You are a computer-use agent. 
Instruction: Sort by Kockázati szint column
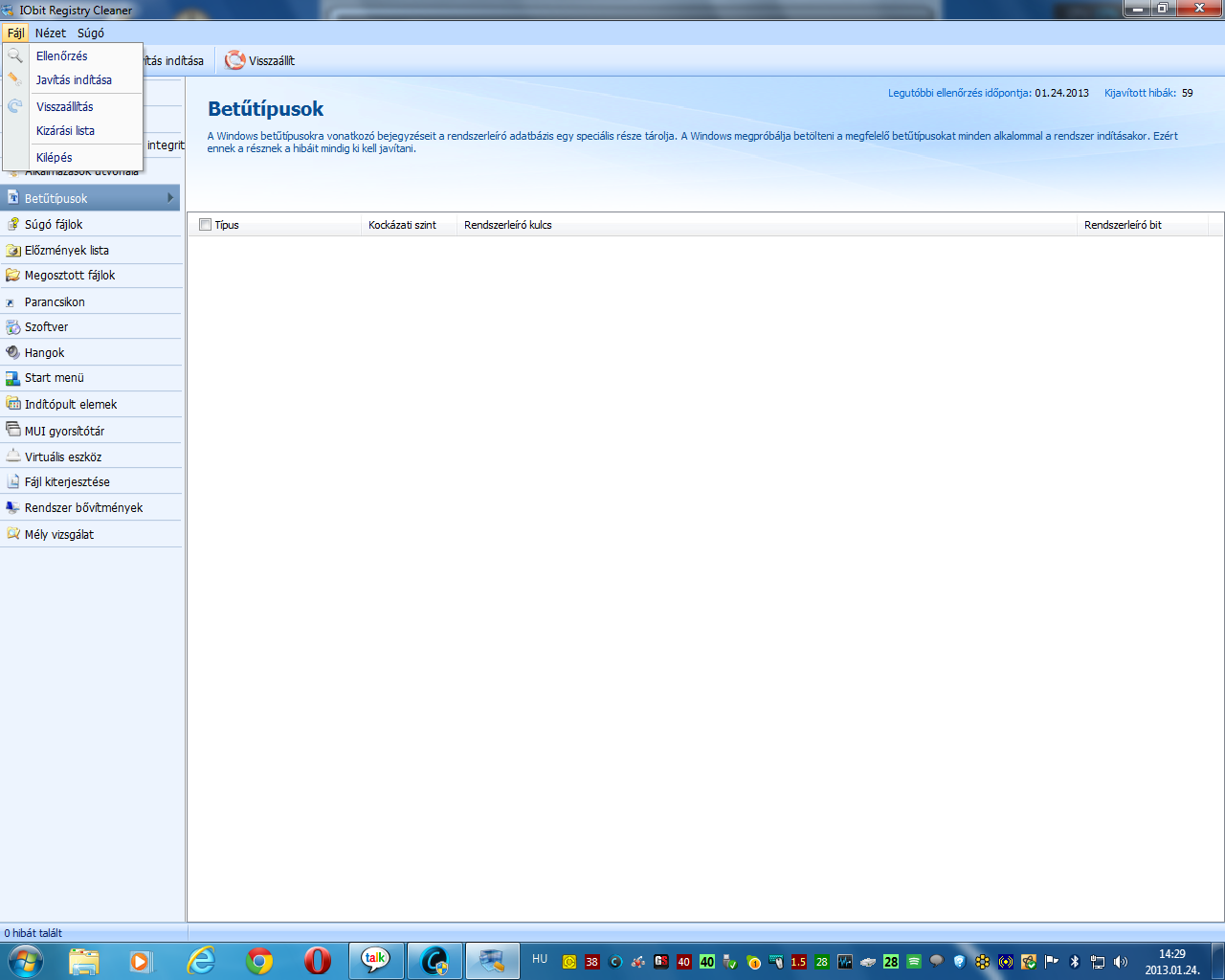402,225
